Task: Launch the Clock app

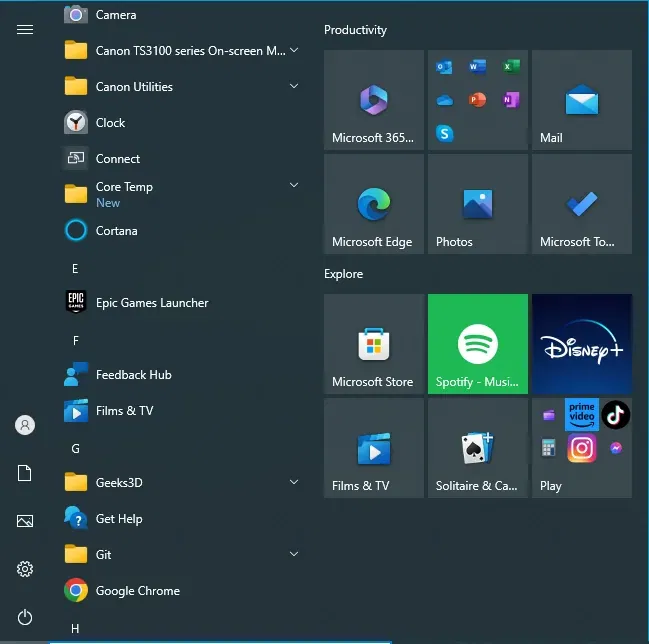Action: pyautogui.click(x=182, y=123)
